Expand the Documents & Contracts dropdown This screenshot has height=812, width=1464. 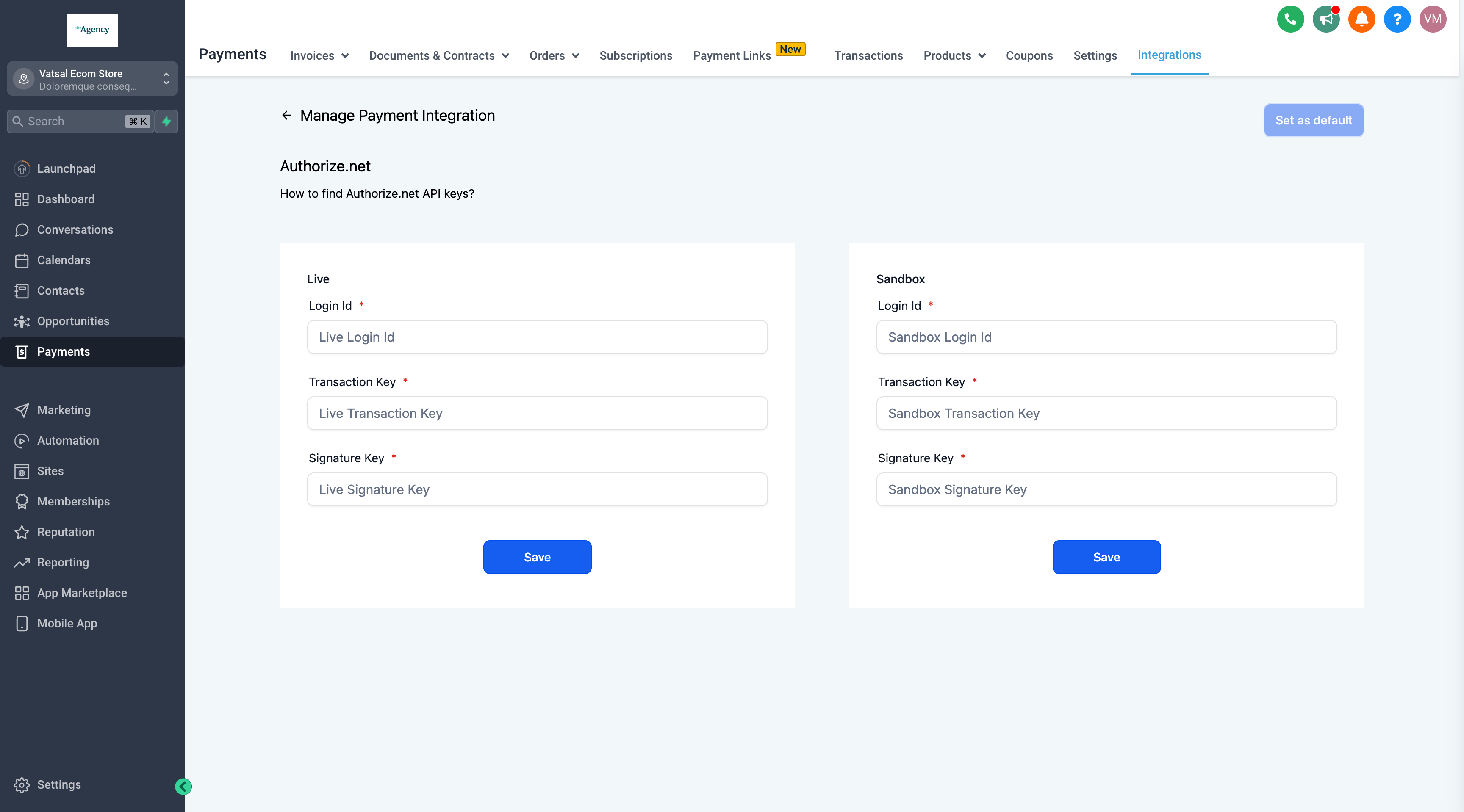439,55
